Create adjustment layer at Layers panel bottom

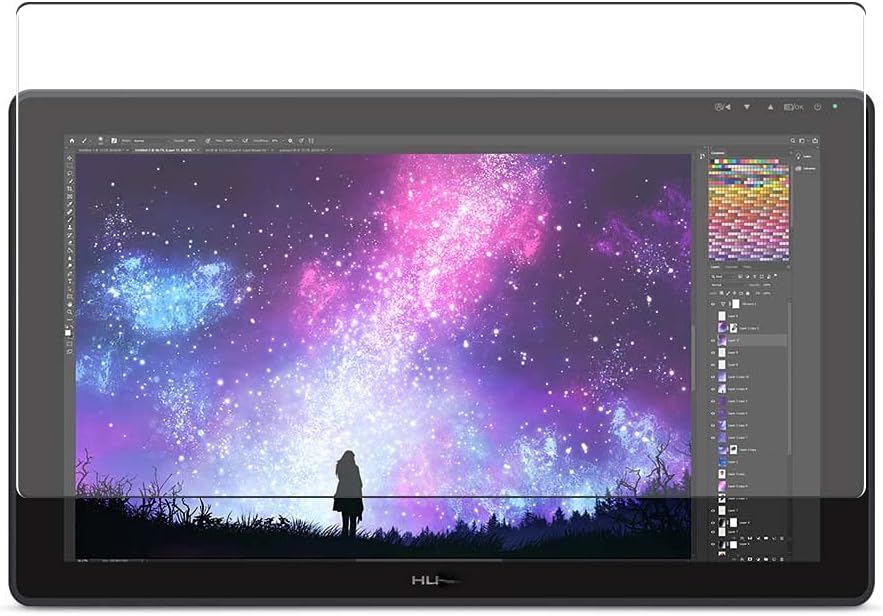click(x=759, y=559)
